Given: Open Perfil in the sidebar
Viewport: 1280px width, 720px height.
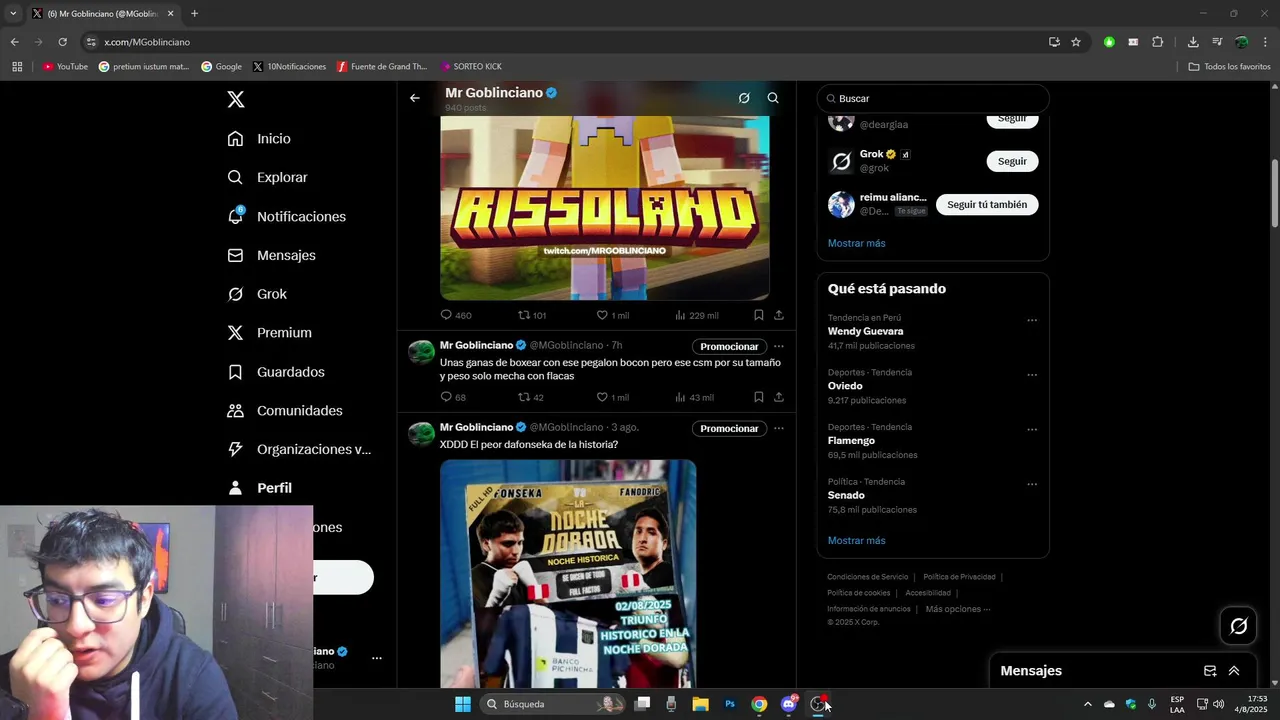Looking at the screenshot, I should point(259,488).
